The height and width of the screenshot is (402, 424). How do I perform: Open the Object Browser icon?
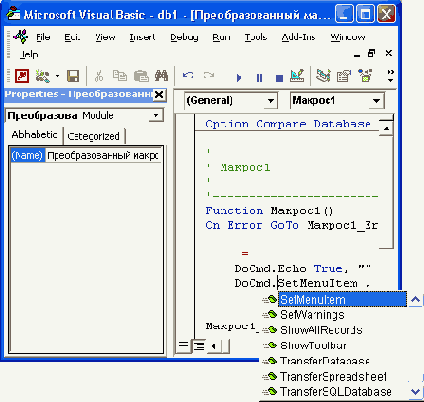(365, 76)
